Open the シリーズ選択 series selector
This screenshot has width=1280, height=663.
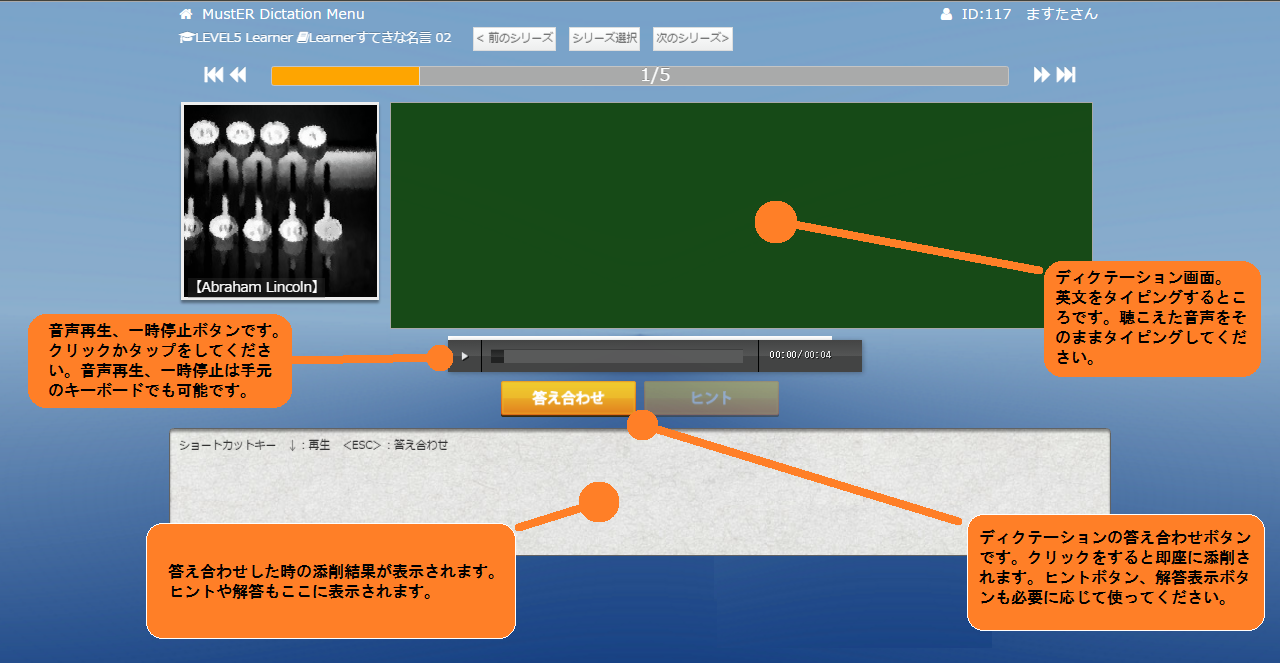point(604,38)
